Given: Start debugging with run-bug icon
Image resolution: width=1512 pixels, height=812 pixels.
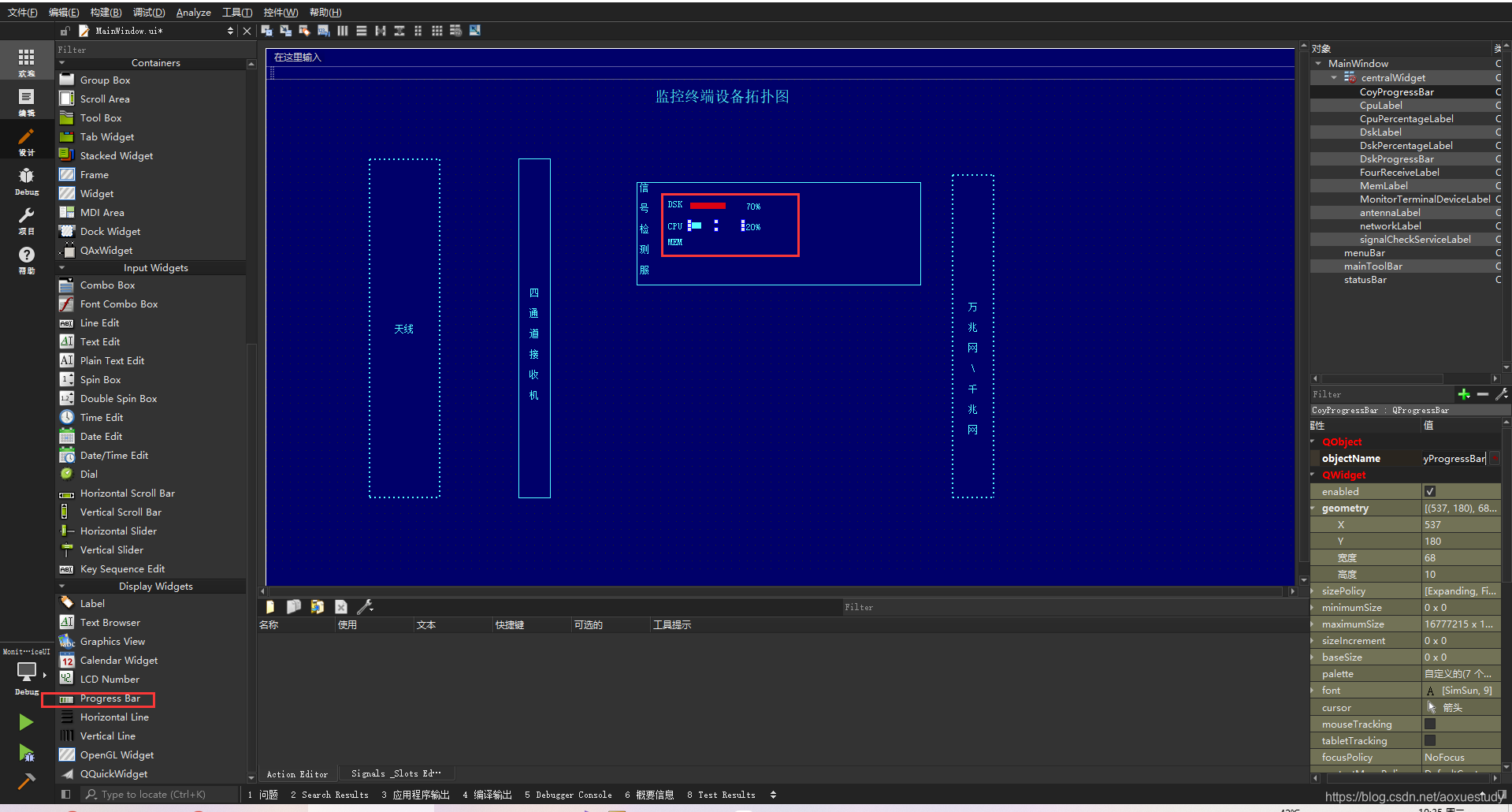Looking at the screenshot, I should (x=26, y=753).
